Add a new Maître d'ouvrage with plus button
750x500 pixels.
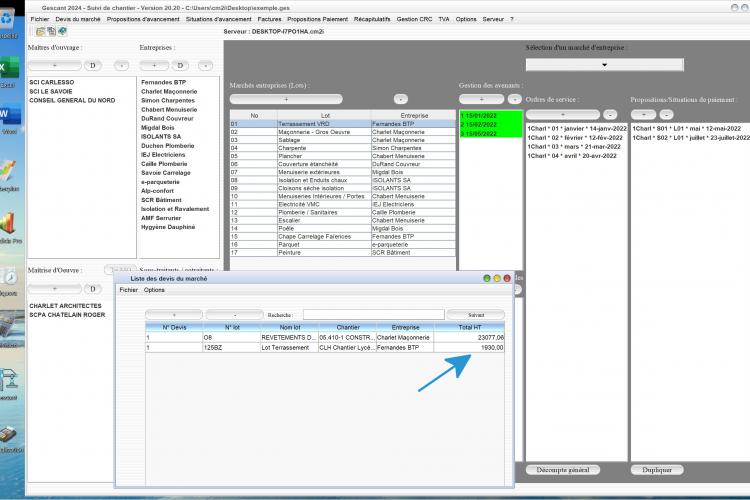point(55,66)
